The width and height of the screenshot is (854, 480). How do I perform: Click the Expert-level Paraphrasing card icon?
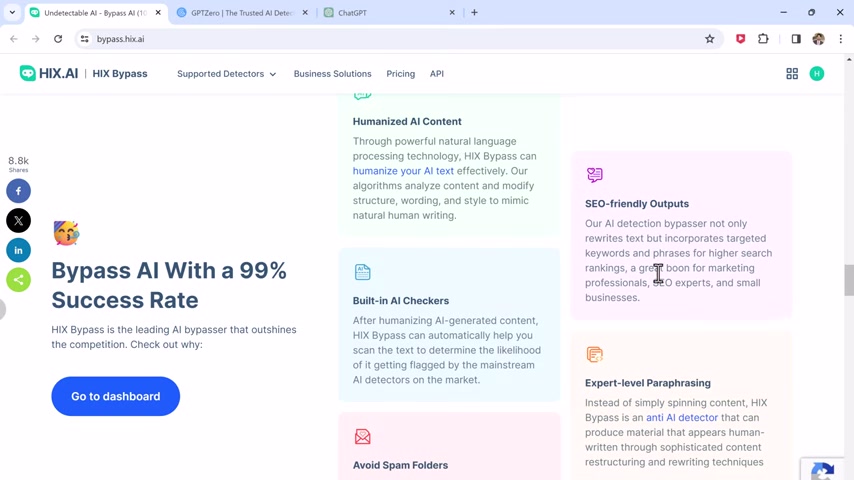coord(594,354)
